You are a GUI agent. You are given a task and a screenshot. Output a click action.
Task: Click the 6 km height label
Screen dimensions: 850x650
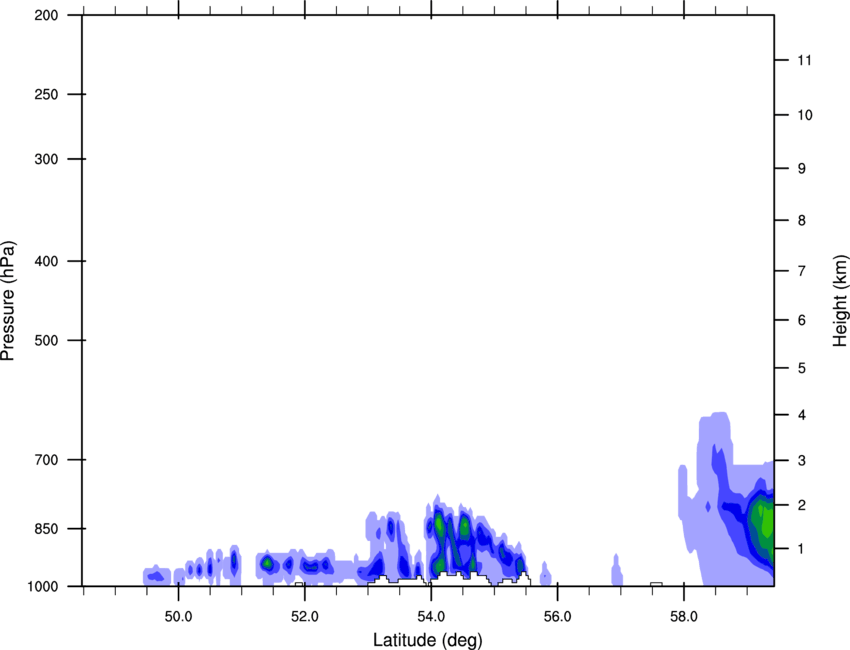click(802, 320)
